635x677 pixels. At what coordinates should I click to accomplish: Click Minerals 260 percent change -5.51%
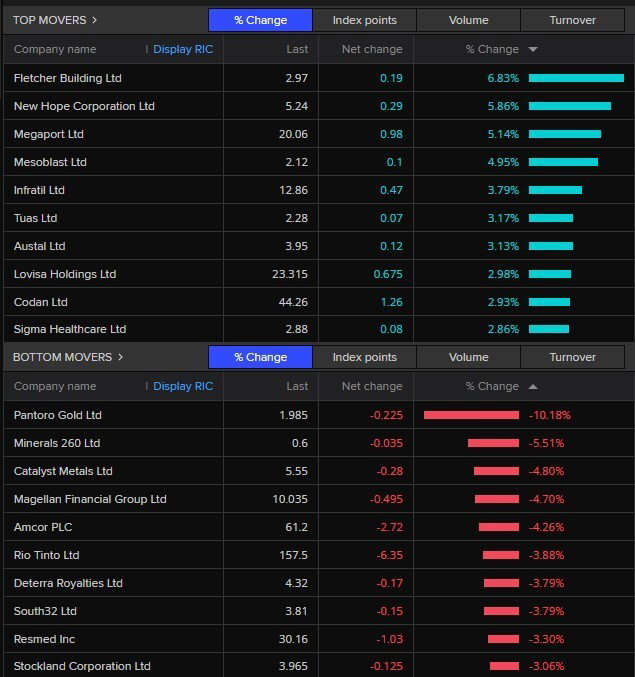[547, 443]
